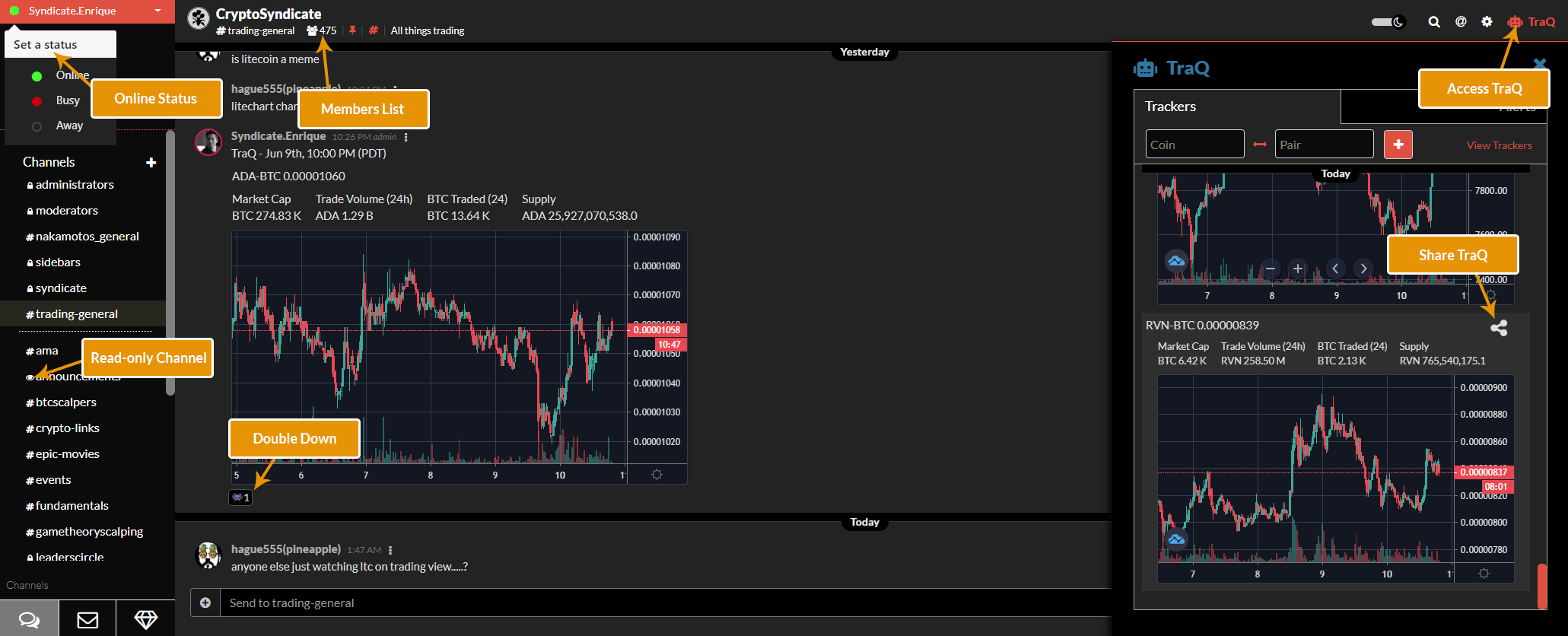Click Syndicate.Enrique's avatar in chat
1568x636 pixels.
[x=208, y=142]
